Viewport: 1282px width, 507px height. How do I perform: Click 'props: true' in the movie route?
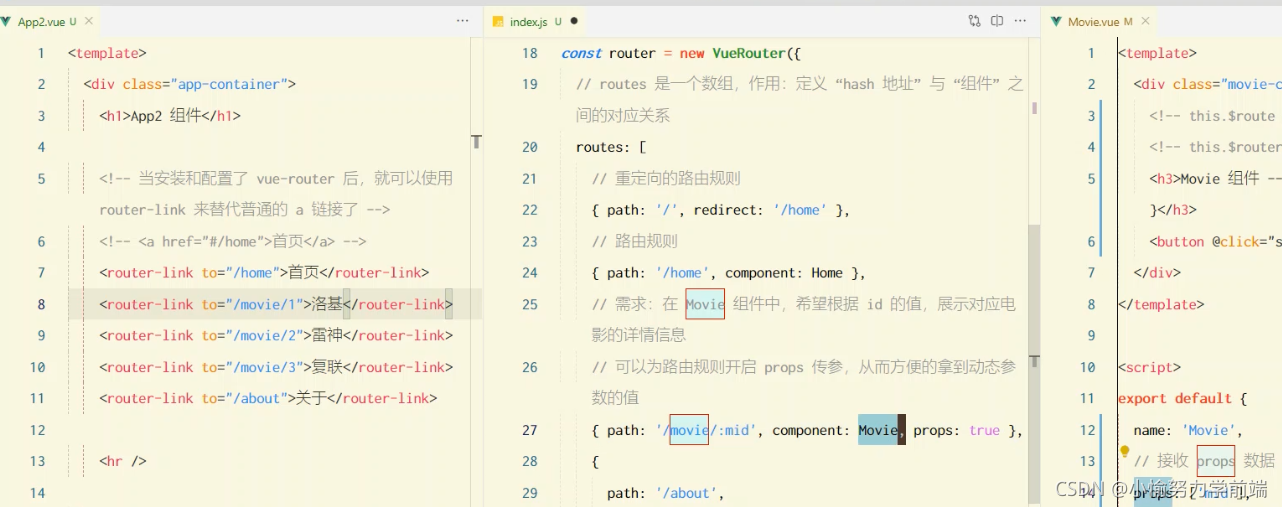[957, 430]
